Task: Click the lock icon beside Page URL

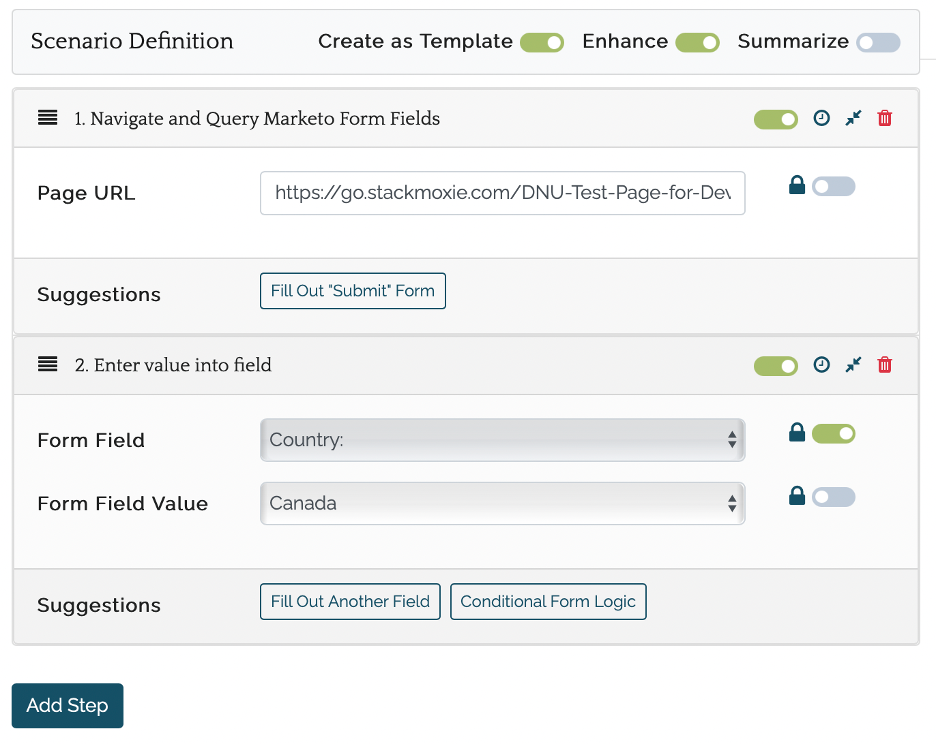Action: pyautogui.click(x=797, y=185)
